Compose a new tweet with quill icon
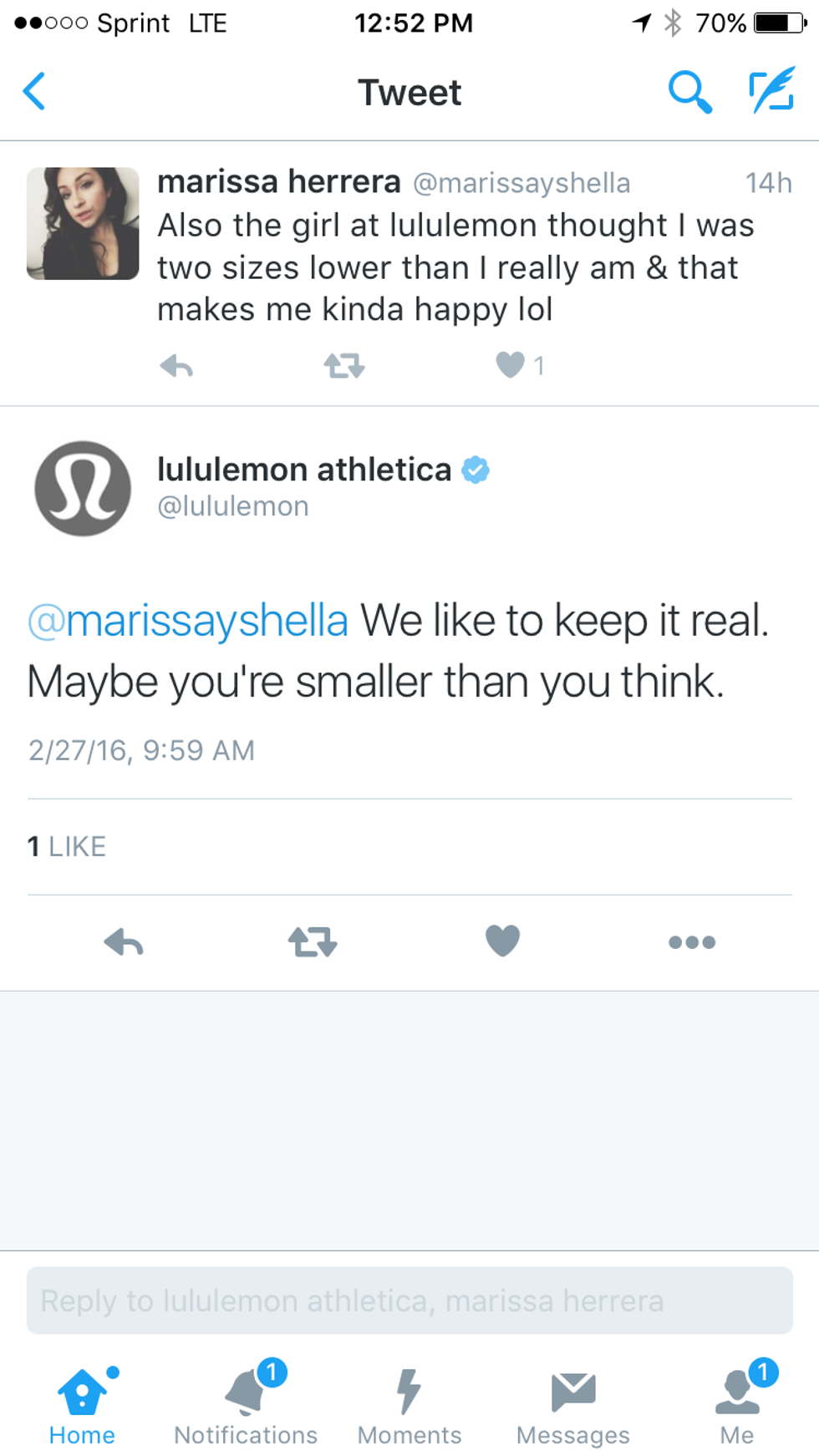The image size is (819, 1456). coord(771,91)
